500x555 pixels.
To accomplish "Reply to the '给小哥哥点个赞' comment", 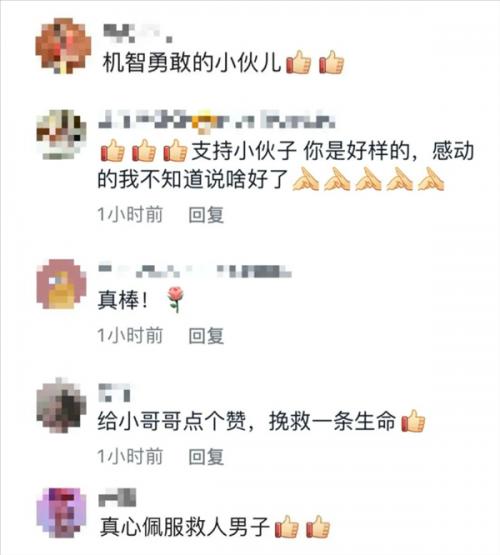I will [206, 456].
